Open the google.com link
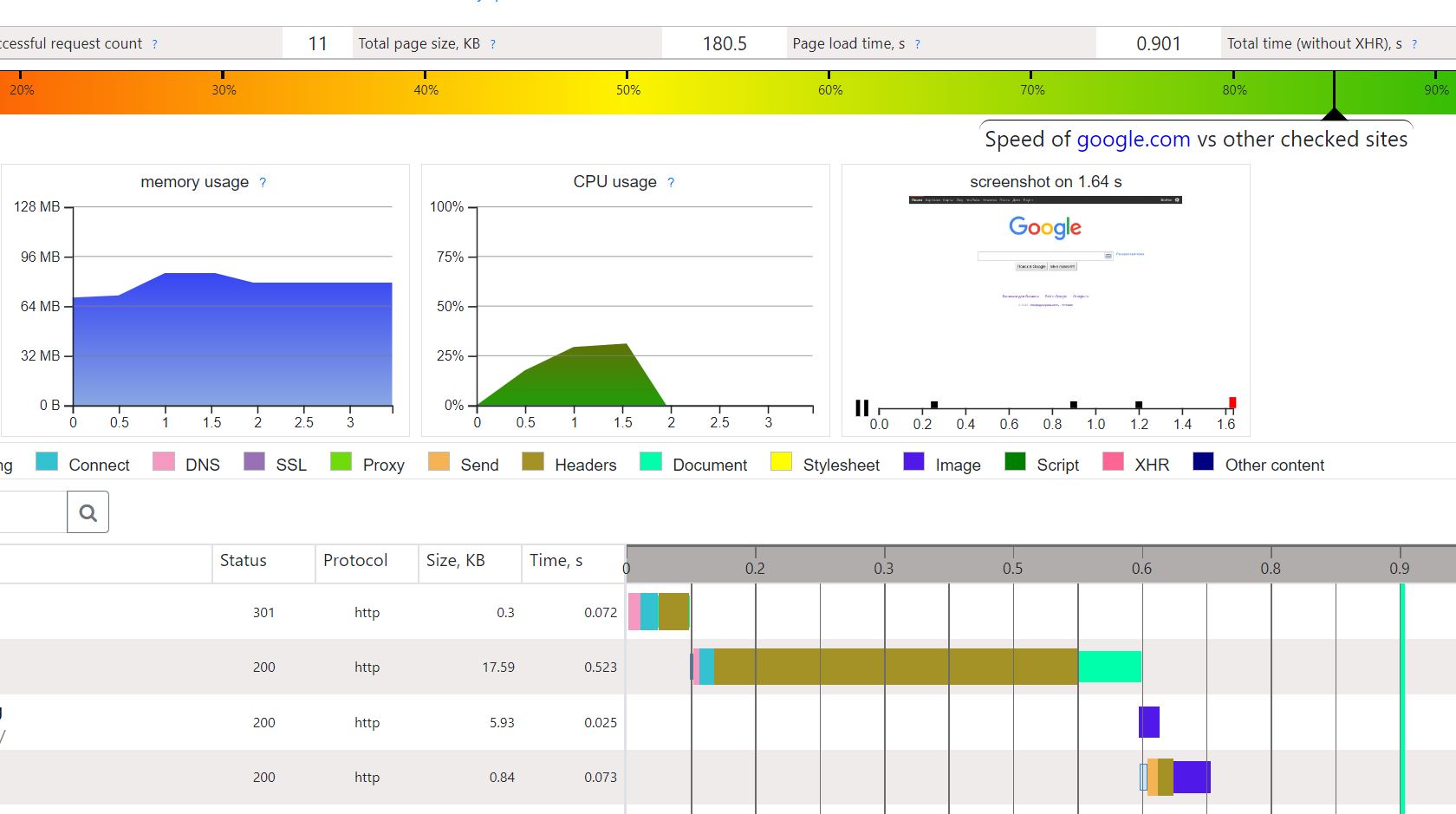The image size is (1456, 814). (x=1134, y=140)
